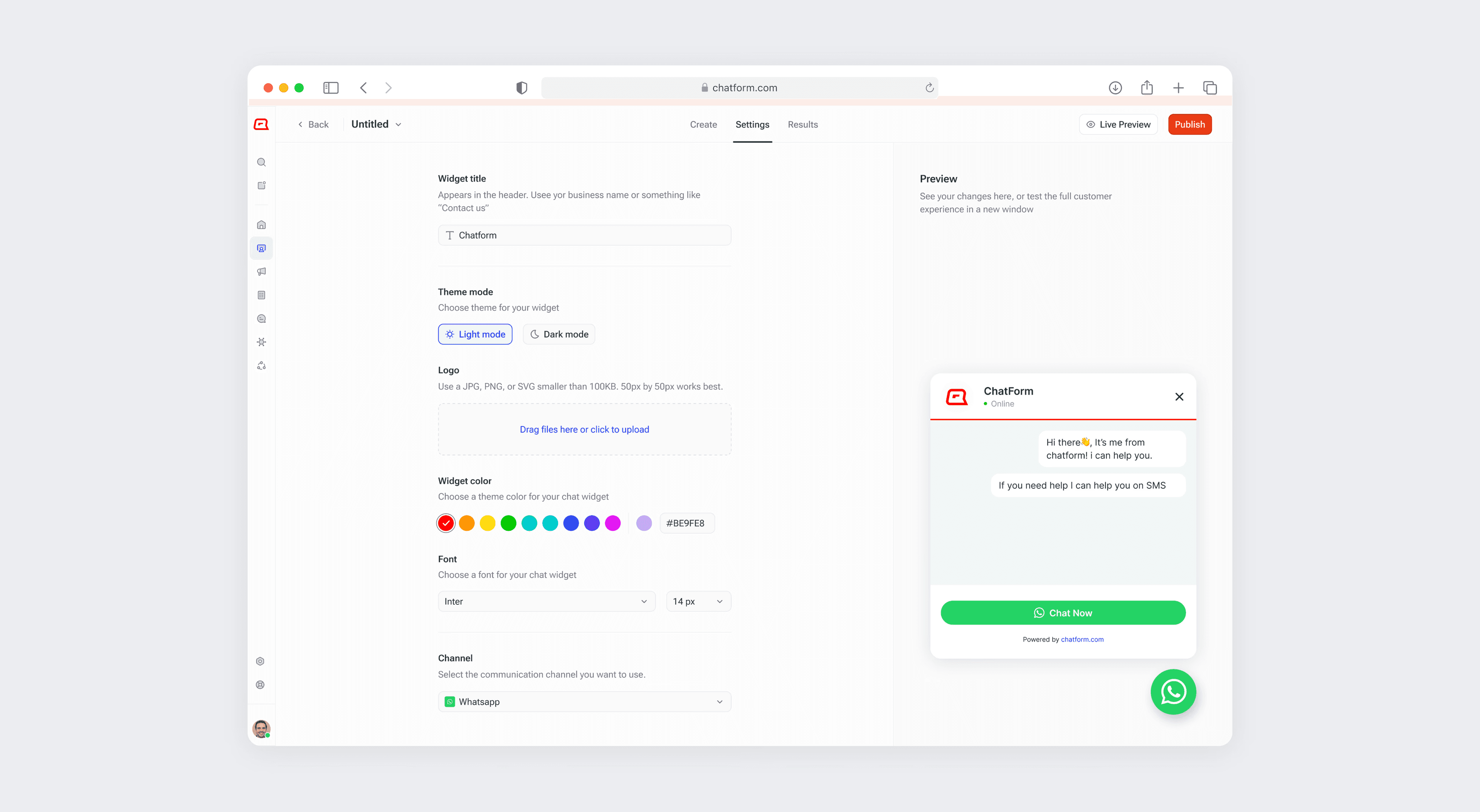The height and width of the screenshot is (812, 1480).
Task: Open the font family dropdown showing Inter
Action: click(546, 601)
